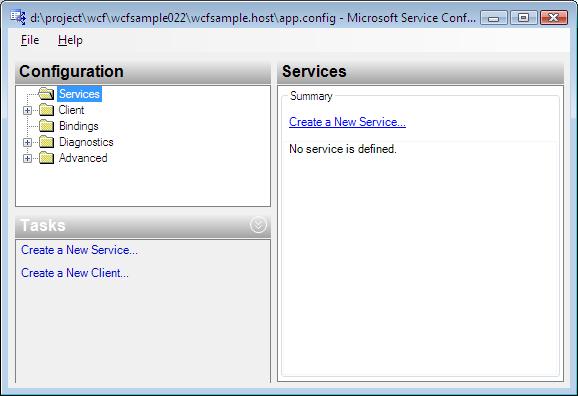Click the Diagnostics folder icon
This screenshot has width=578, height=396.
coord(46,142)
